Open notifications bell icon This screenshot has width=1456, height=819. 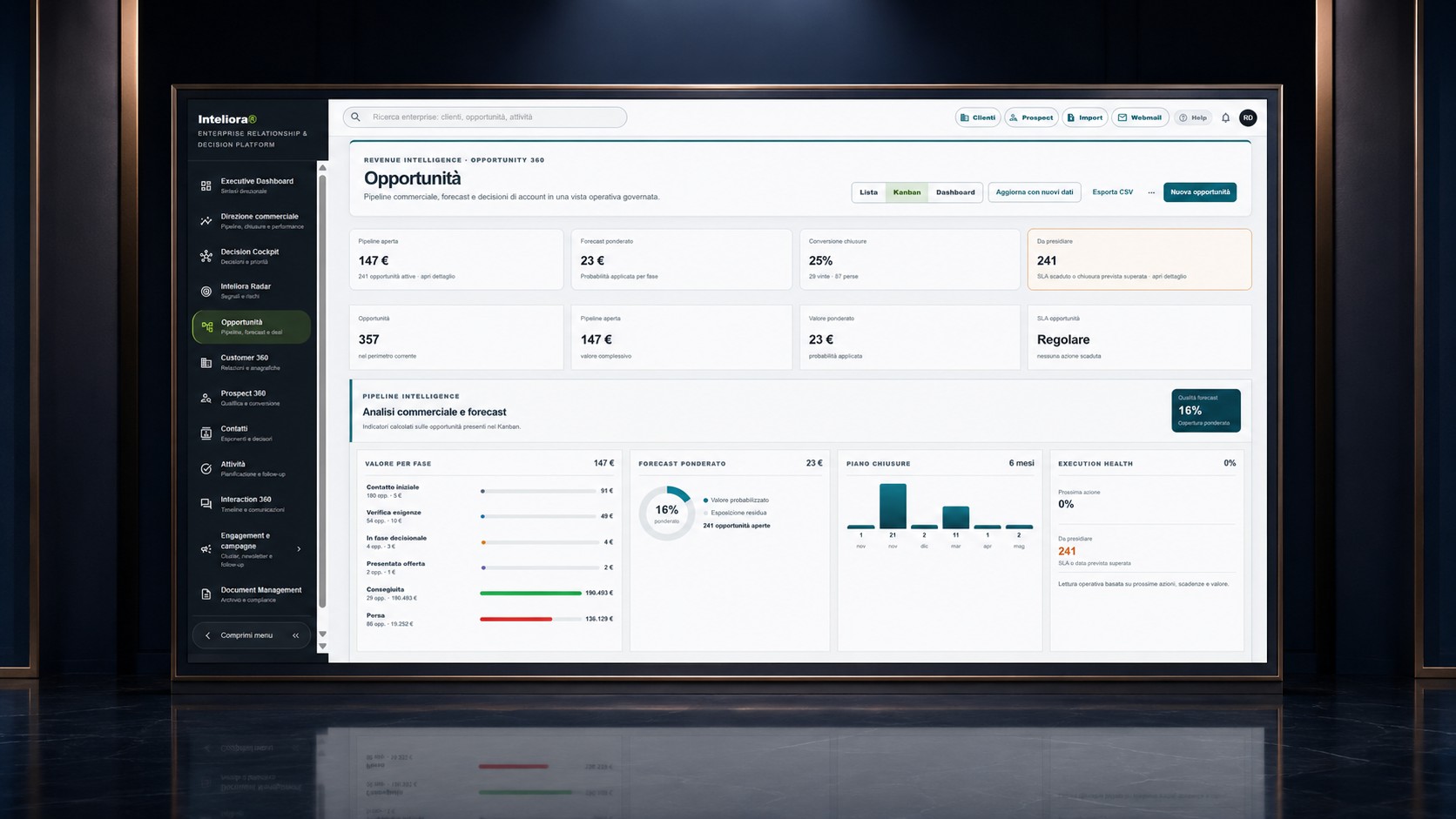[1226, 117]
